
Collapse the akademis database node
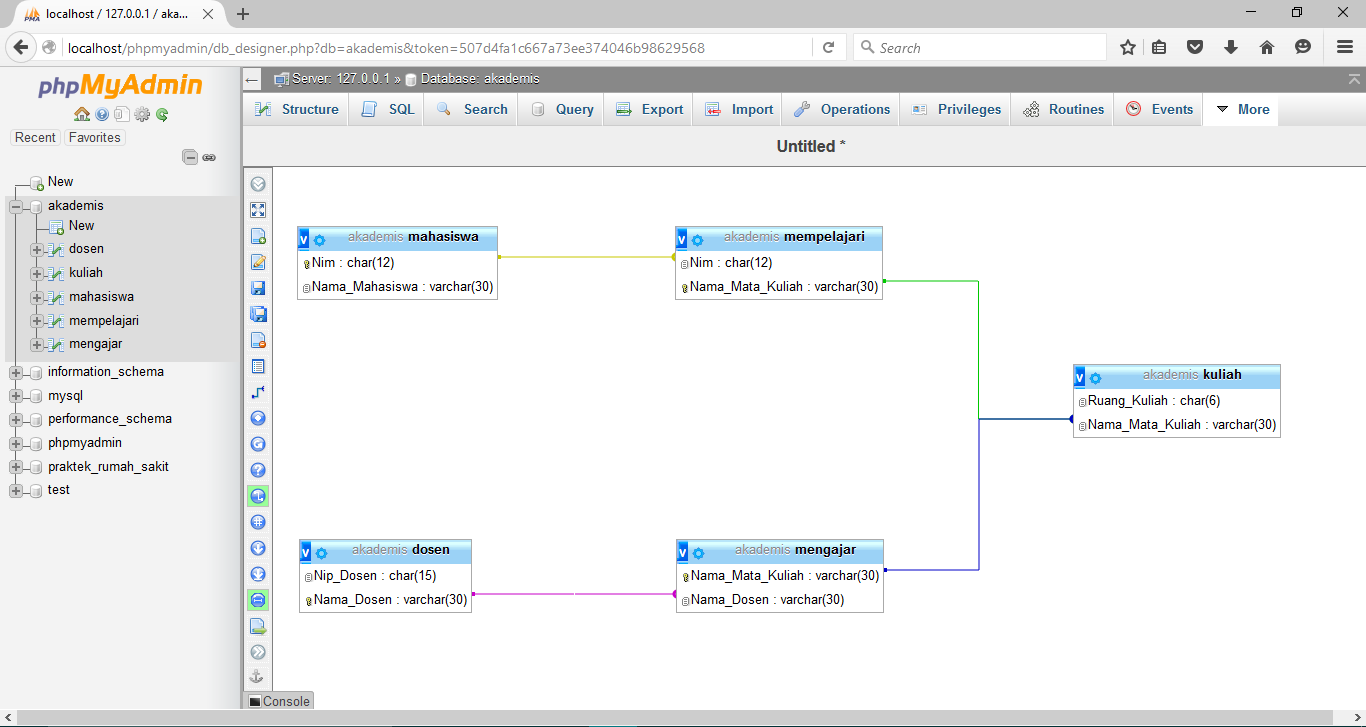(x=14, y=205)
